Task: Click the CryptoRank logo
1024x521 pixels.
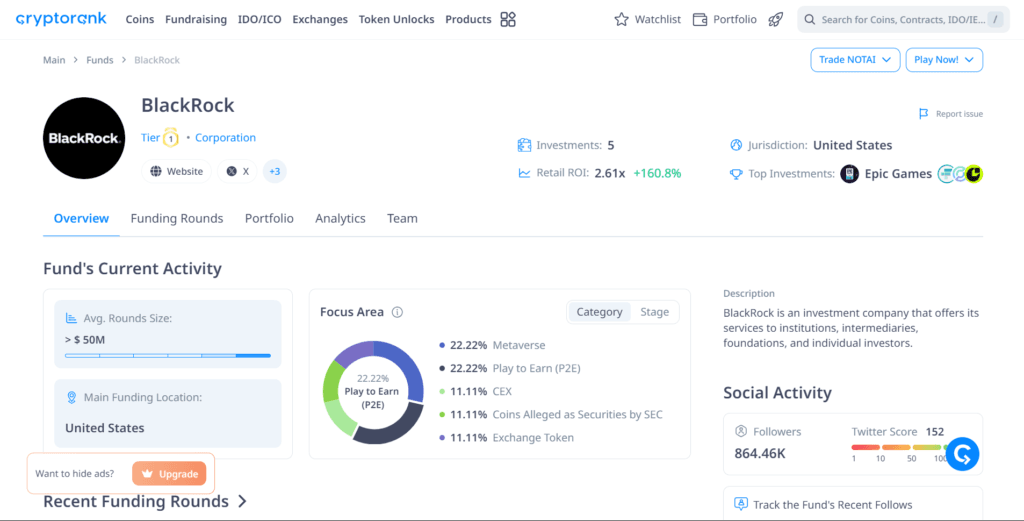Action: pyautogui.click(x=61, y=19)
